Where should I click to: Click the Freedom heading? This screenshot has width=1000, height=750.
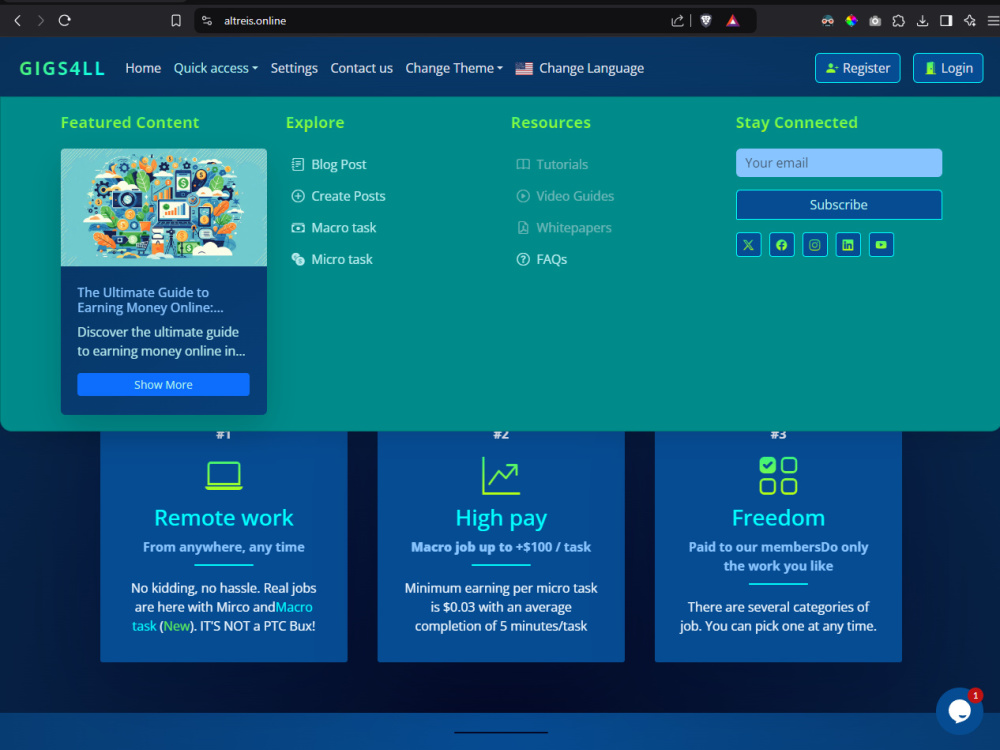click(x=778, y=518)
